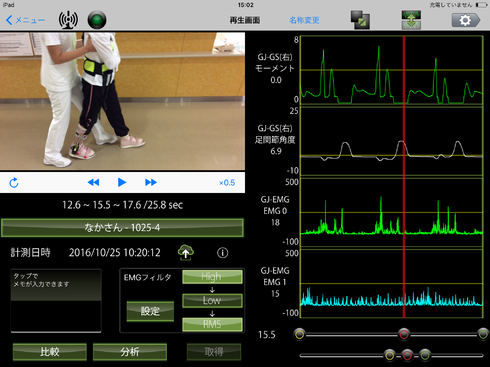This screenshot has width=490, height=367.
Task: Tap the walking video preview
Action: pyautogui.click(x=122, y=101)
